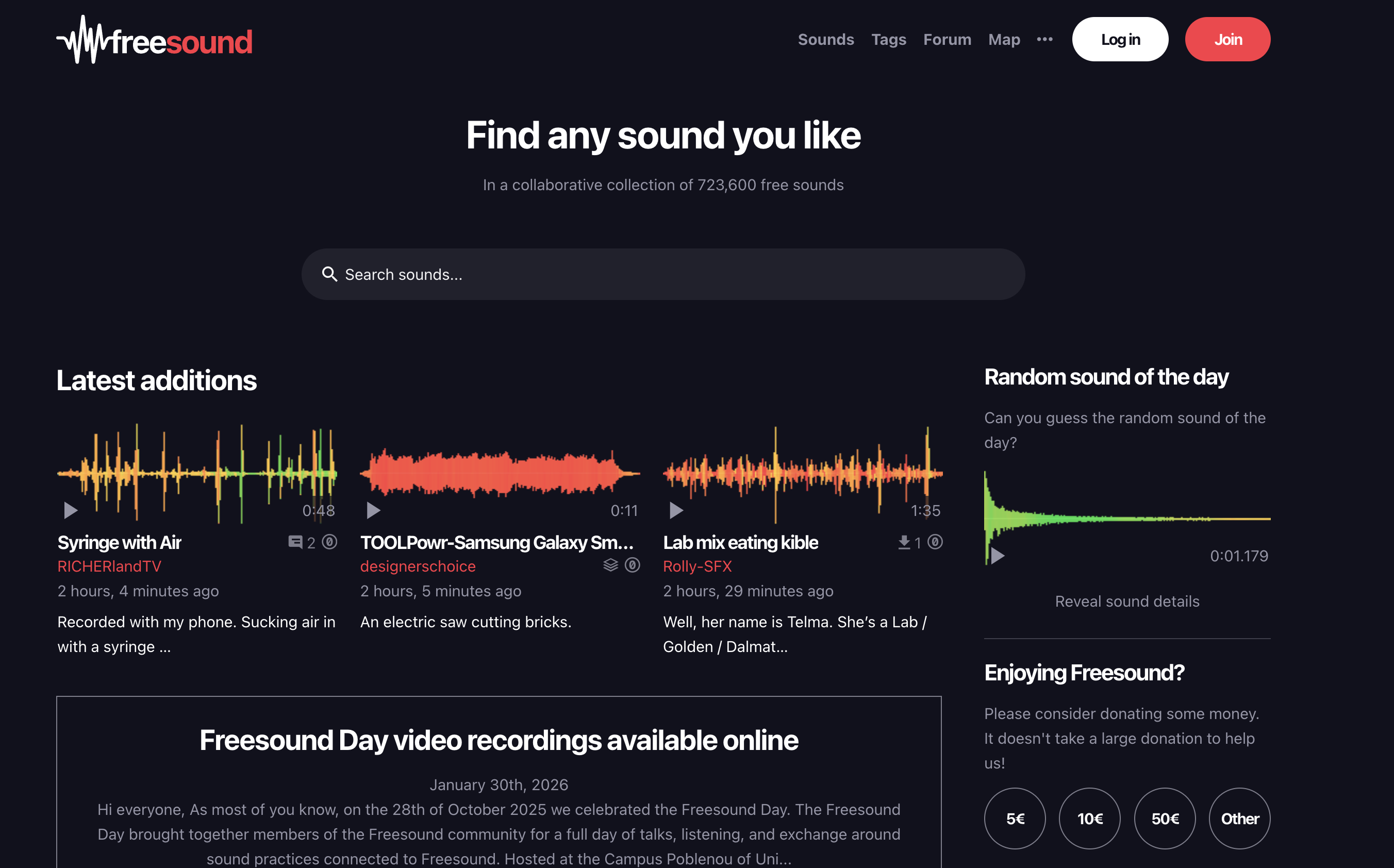Select the 10€ donation amount

1089,818
